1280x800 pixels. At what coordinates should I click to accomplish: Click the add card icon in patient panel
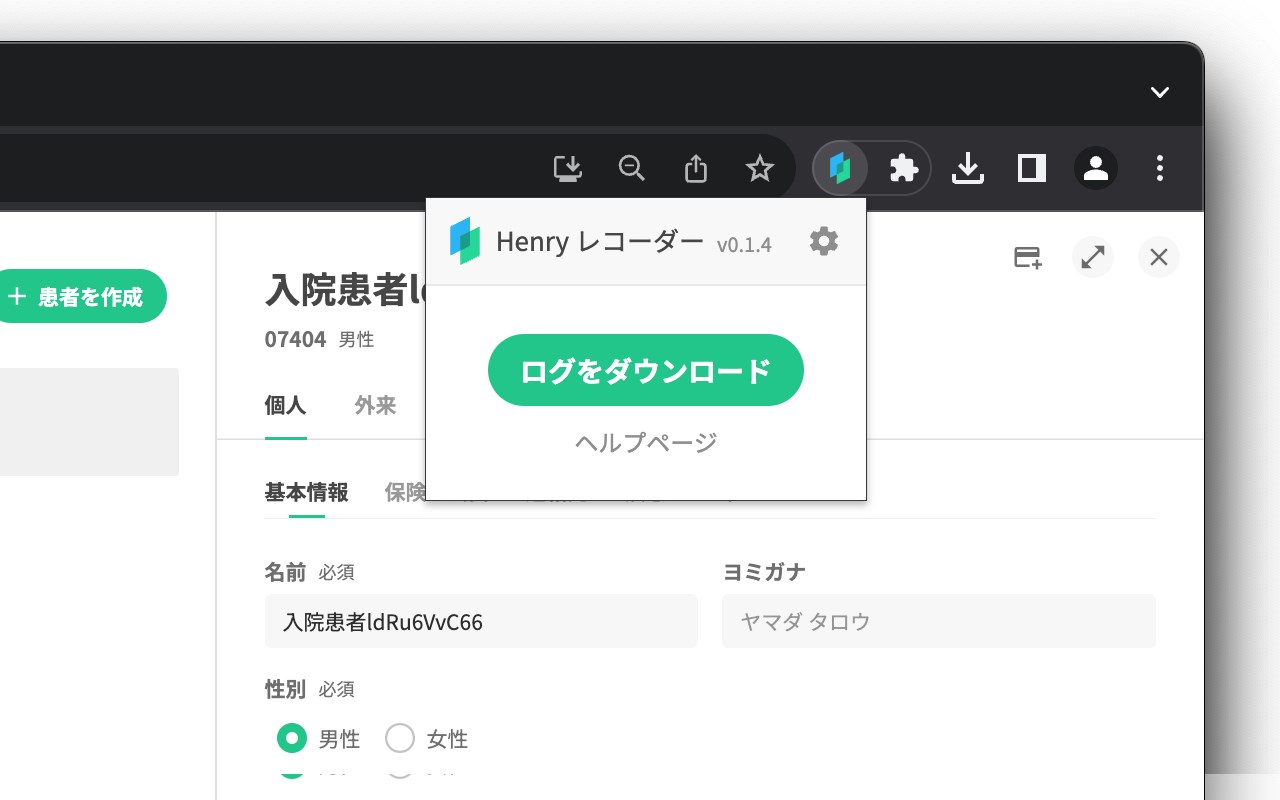[x=1028, y=257]
